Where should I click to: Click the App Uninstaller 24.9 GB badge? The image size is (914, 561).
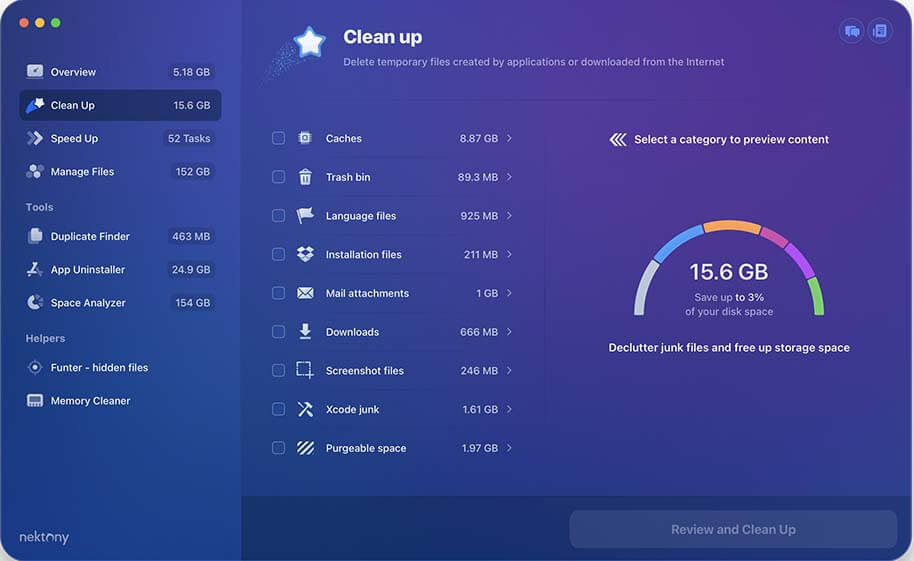tap(191, 269)
